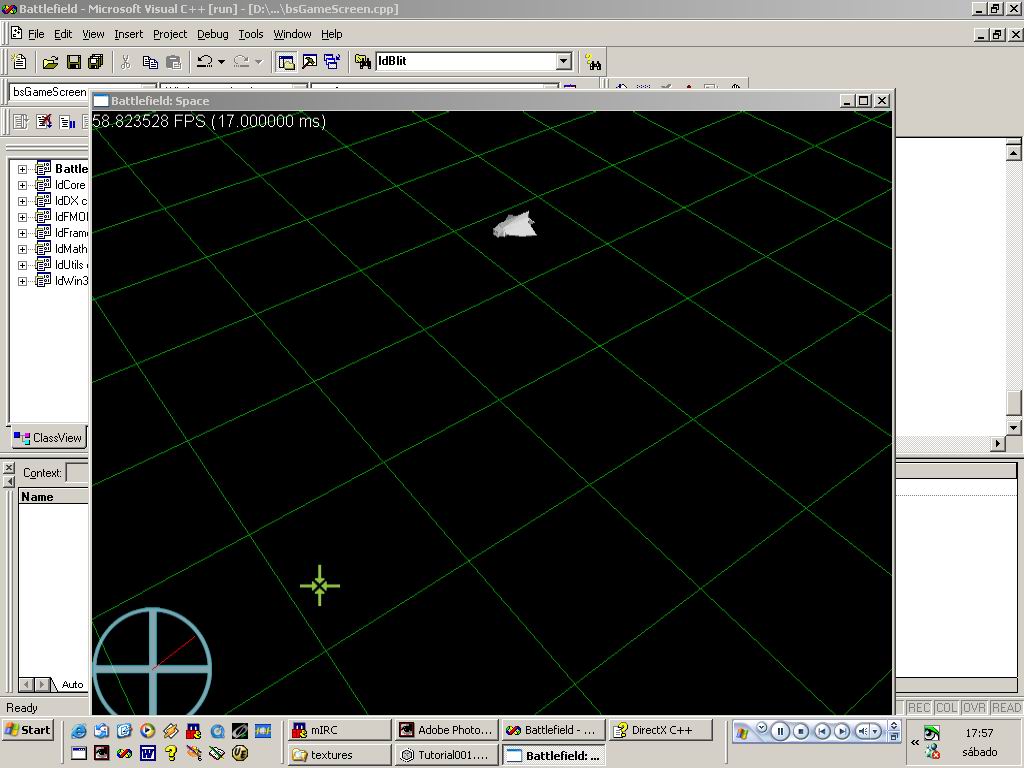This screenshot has width=1024, height=768.
Task: Select the ldCore project in ClassView
Action: (x=70, y=185)
